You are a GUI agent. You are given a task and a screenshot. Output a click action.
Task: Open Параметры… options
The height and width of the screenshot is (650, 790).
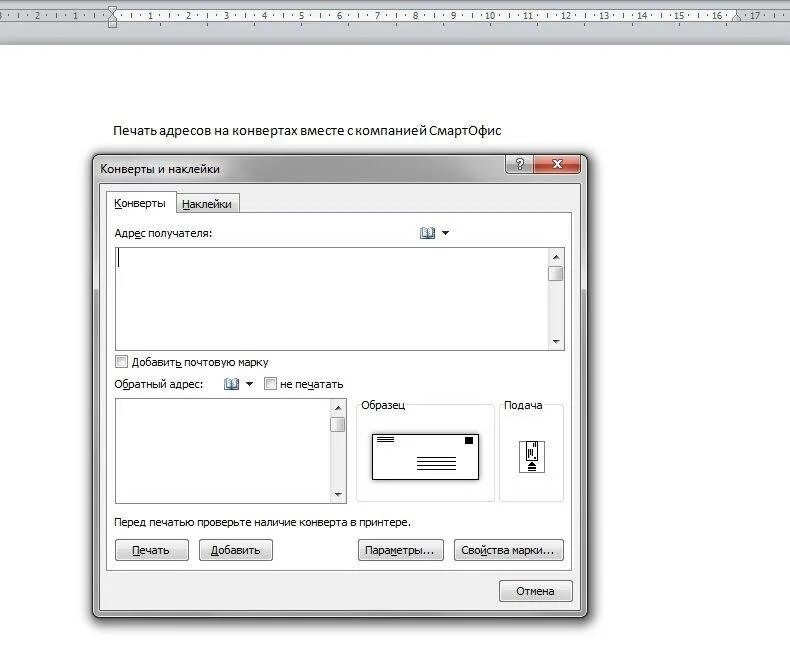[401, 550]
